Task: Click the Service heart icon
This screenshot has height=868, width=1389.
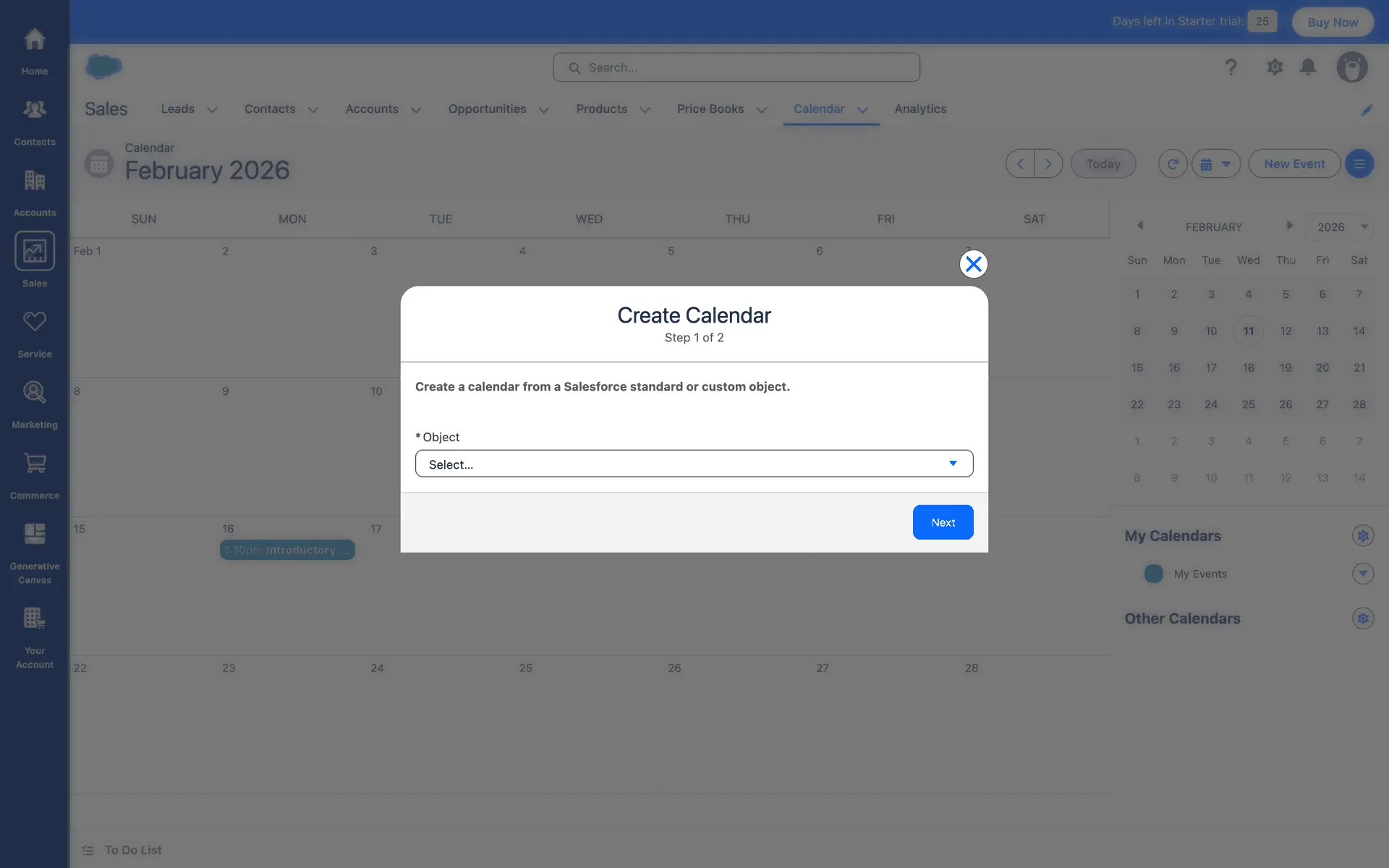Action: click(x=34, y=322)
